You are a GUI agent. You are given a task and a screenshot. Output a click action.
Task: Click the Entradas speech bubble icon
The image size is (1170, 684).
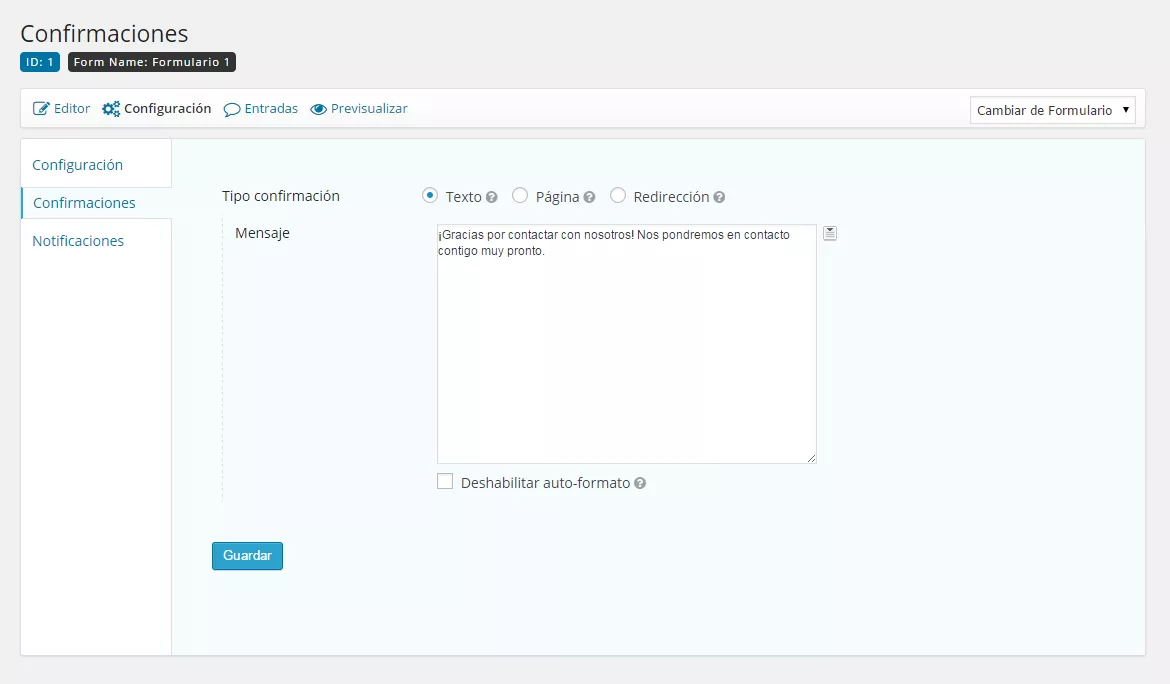tap(232, 109)
